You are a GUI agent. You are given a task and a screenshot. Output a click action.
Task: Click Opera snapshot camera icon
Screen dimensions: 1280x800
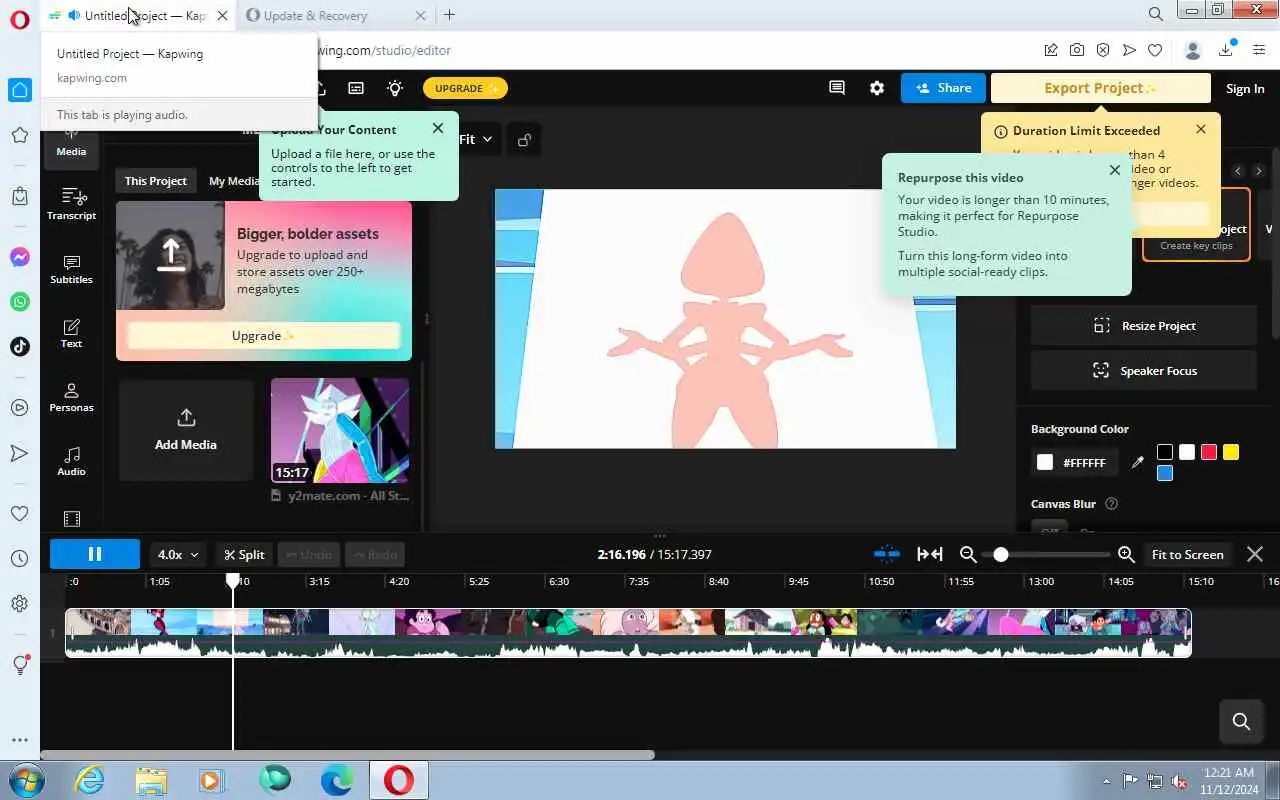pos(1076,50)
